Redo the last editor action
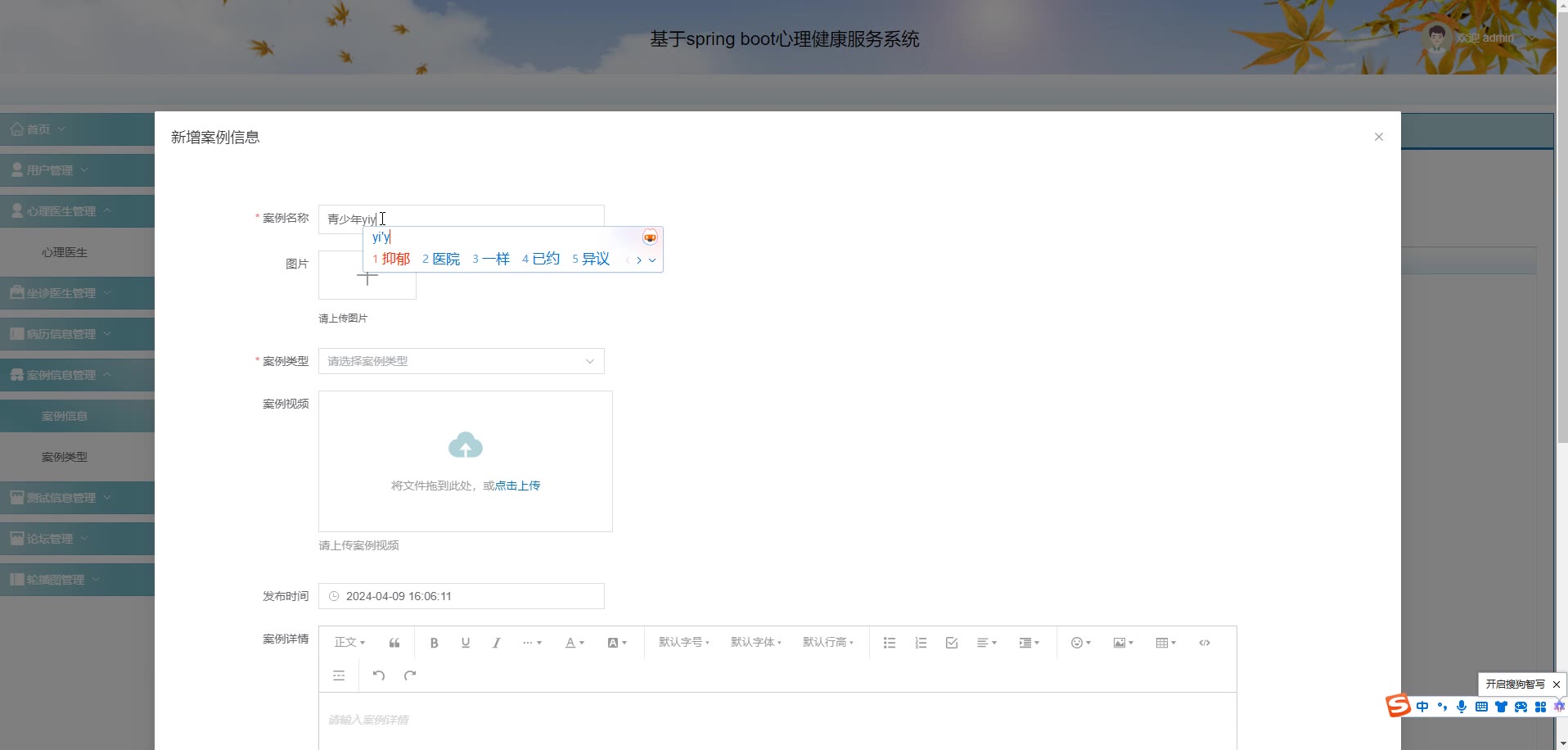1568x750 pixels. [x=410, y=675]
